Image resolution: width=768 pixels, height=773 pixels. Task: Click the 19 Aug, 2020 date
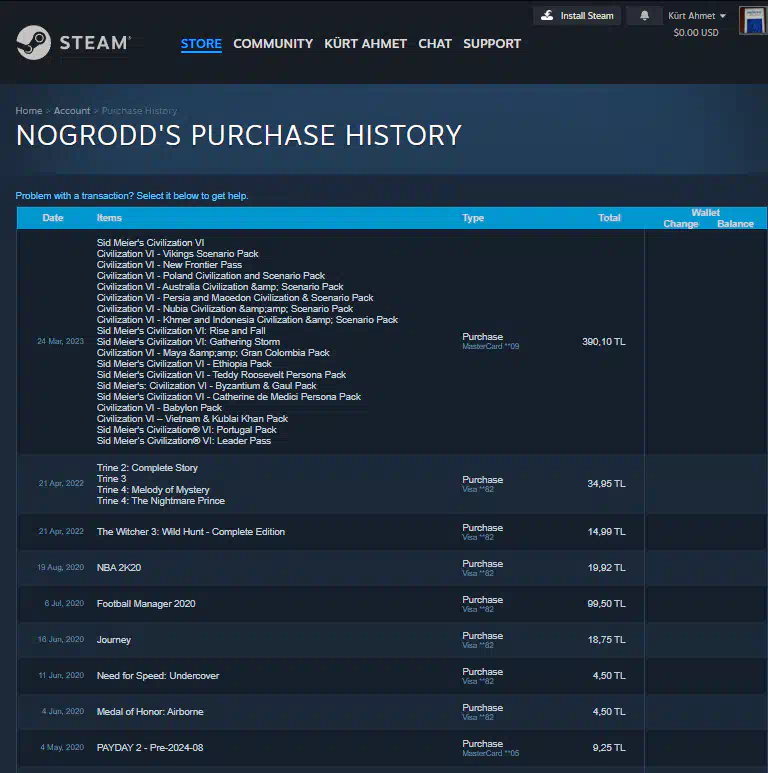point(61,567)
